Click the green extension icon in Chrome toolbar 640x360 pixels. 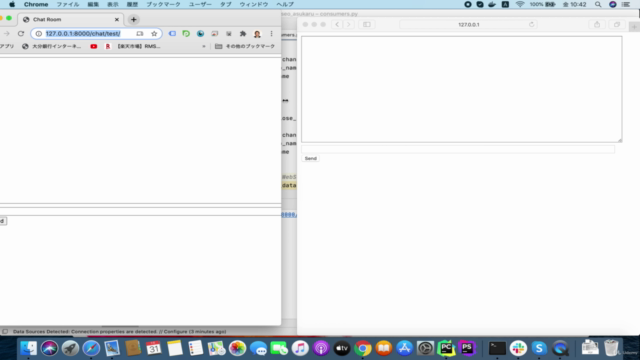pos(186,33)
